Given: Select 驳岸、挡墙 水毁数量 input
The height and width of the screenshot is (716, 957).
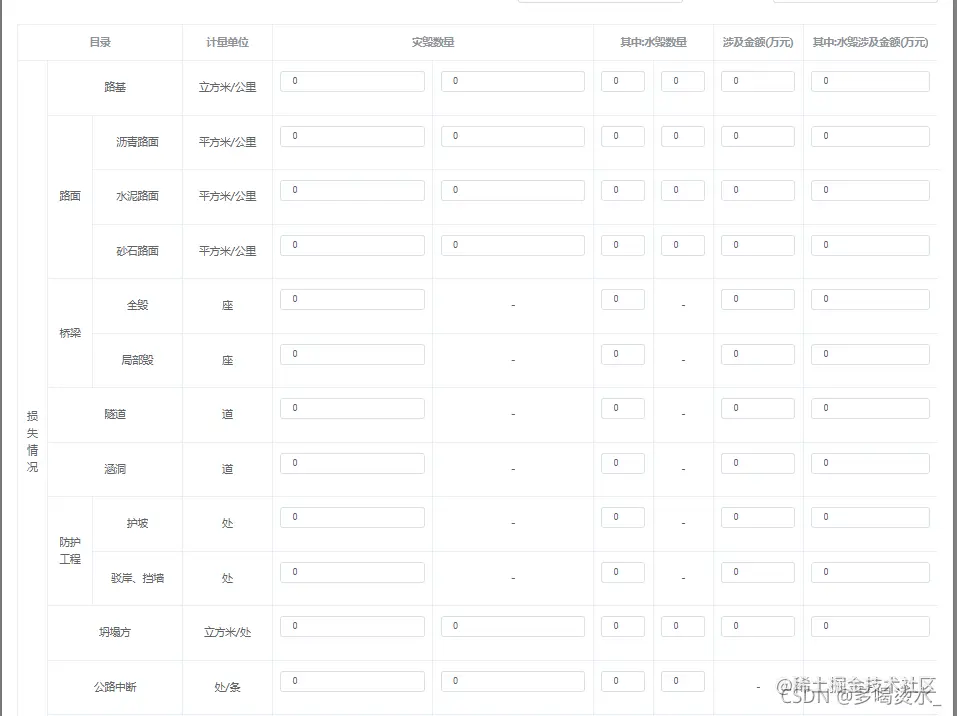Looking at the screenshot, I should tap(623, 573).
